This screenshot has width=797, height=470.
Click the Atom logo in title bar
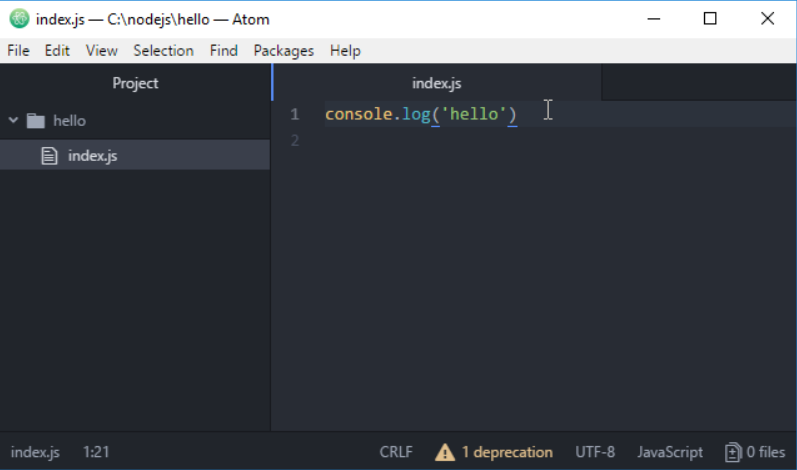click(x=19, y=19)
